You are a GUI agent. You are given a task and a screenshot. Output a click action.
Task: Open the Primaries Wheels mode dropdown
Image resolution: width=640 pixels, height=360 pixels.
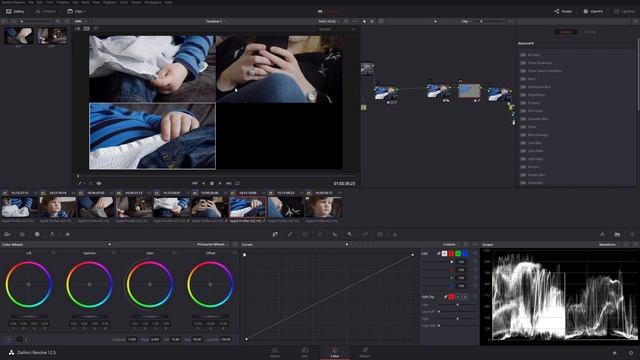click(x=212, y=244)
